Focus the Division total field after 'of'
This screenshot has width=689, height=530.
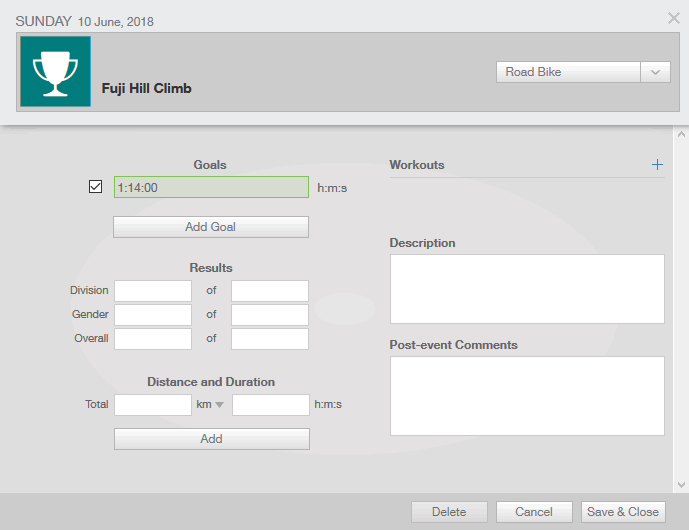[x=270, y=291]
